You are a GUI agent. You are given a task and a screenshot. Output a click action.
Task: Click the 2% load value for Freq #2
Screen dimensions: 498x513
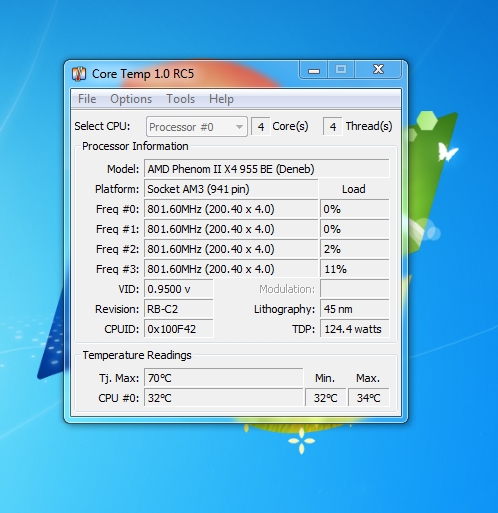tap(355, 249)
